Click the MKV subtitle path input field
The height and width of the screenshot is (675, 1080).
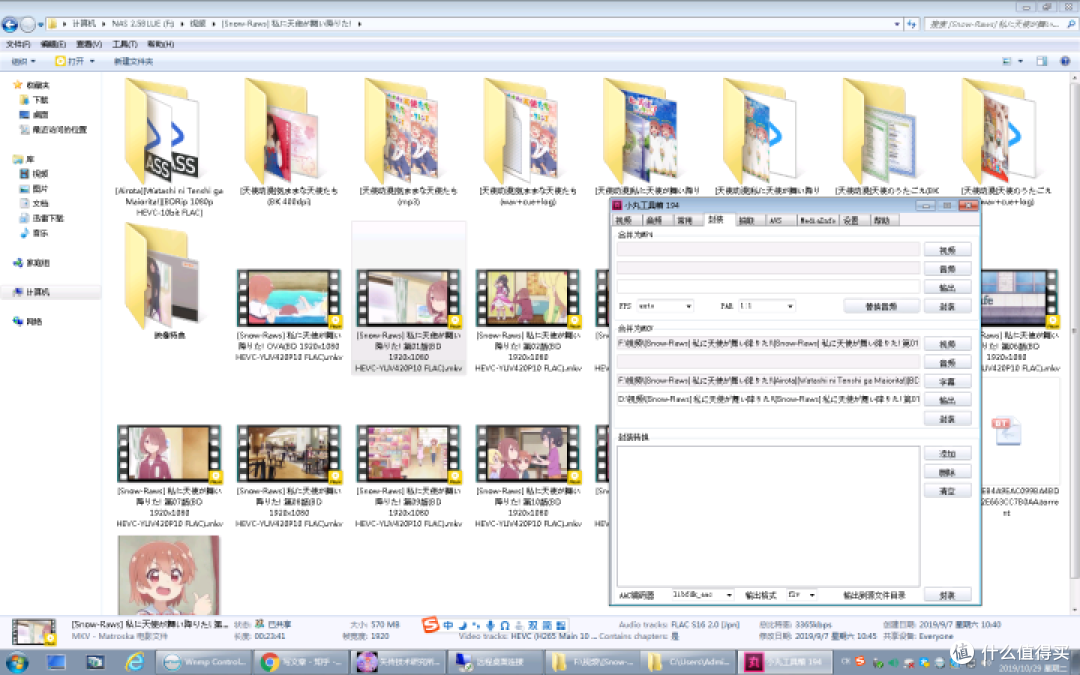pyautogui.click(x=768, y=380)
